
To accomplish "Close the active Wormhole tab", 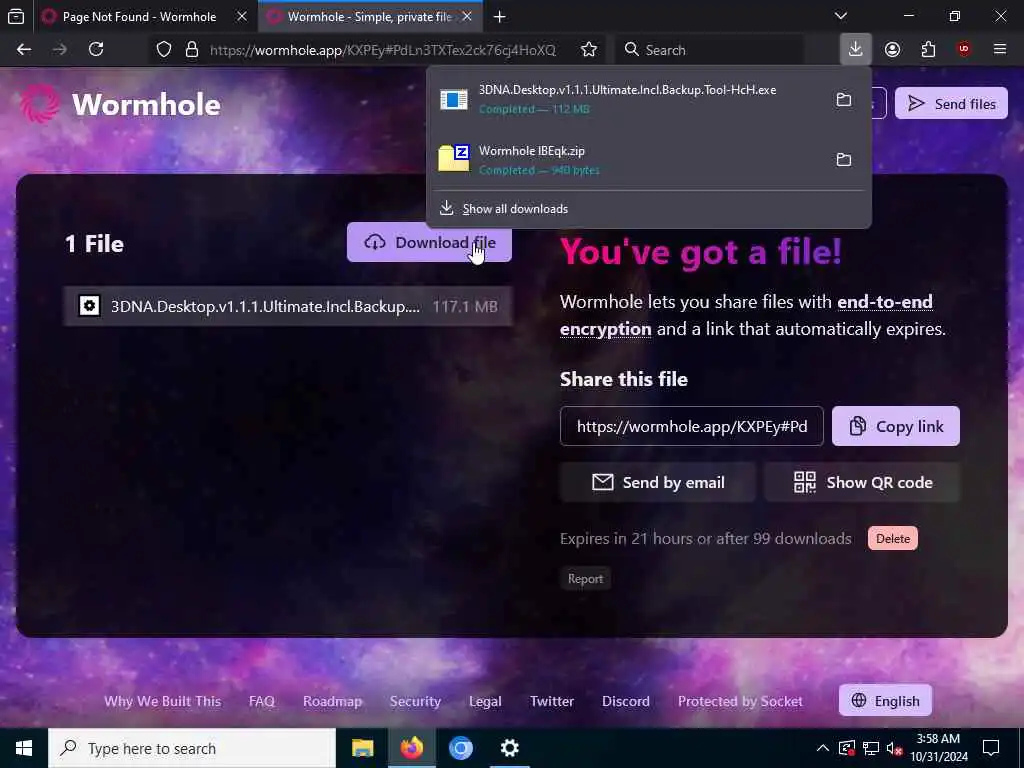I will click(x=467, y=16).
